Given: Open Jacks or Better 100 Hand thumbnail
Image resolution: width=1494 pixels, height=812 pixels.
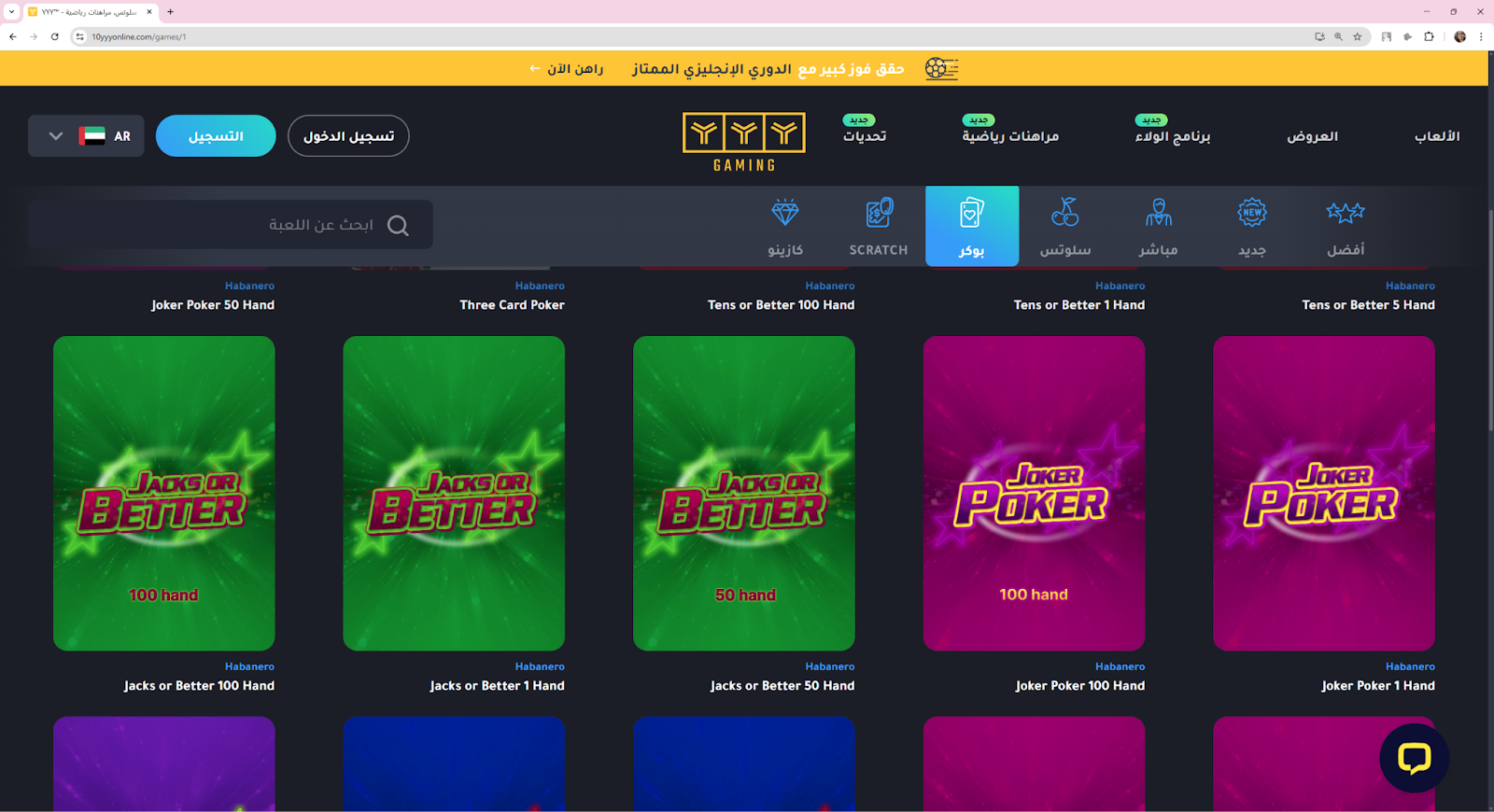Looking at the screenshot, I should [164, 494].
